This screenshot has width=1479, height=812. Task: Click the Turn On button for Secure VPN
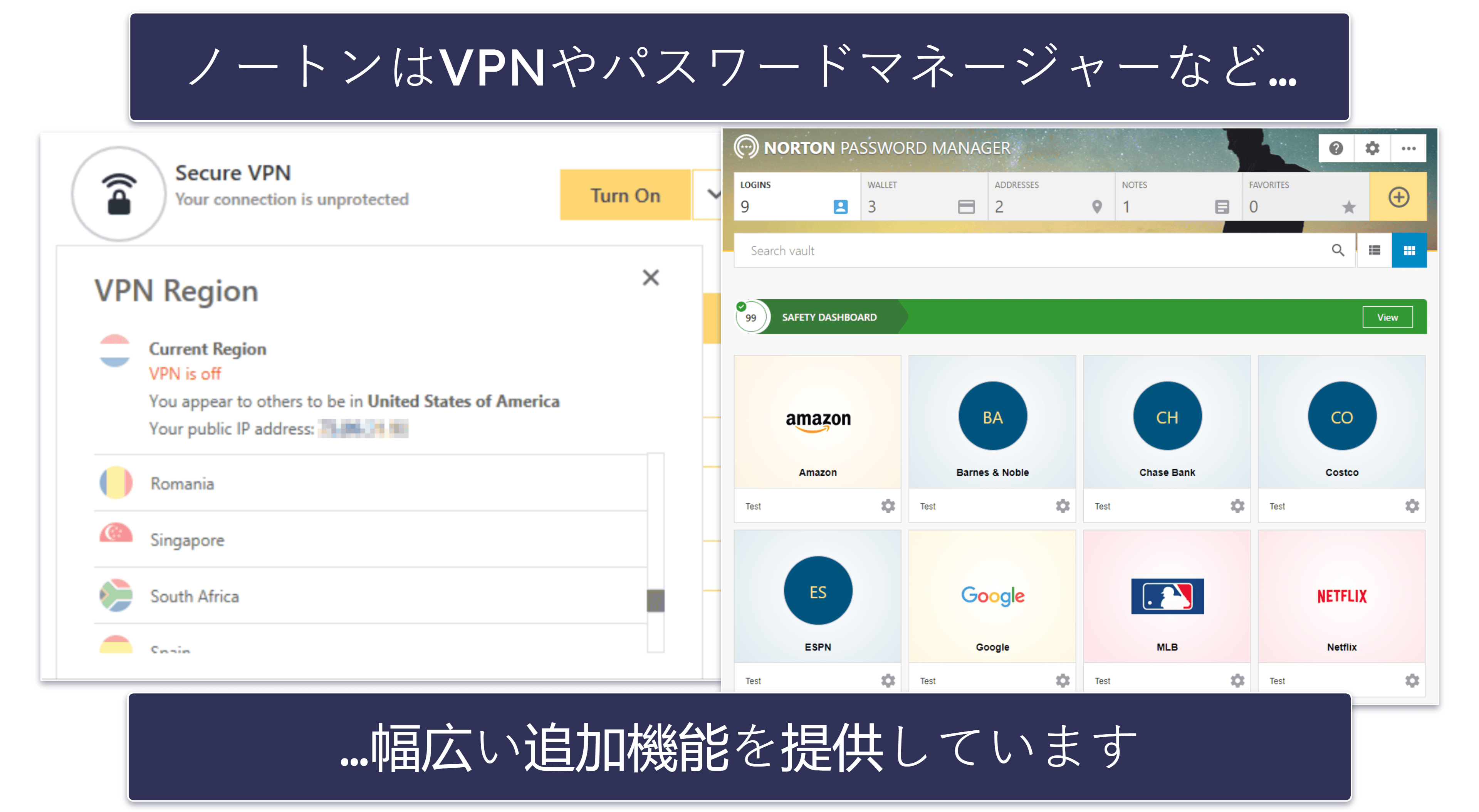[x=625, y=195]
